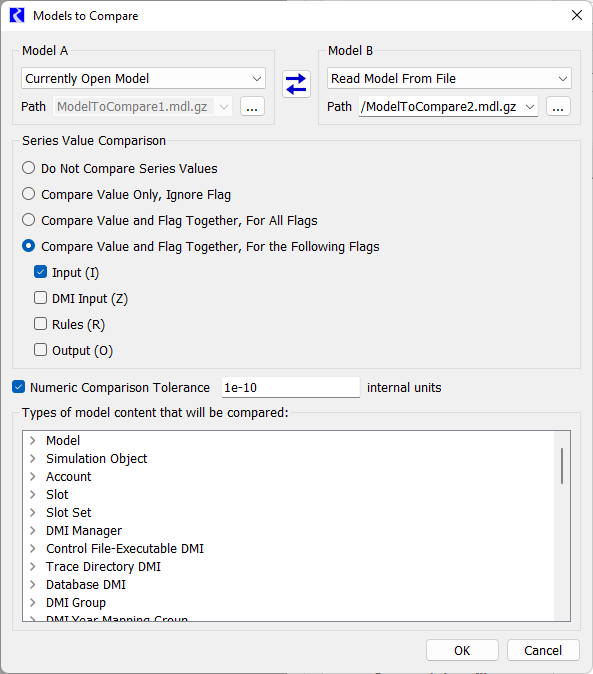593x674 pixels.
Task: Check the Rules (R) flag
Action: click(40, 324)
